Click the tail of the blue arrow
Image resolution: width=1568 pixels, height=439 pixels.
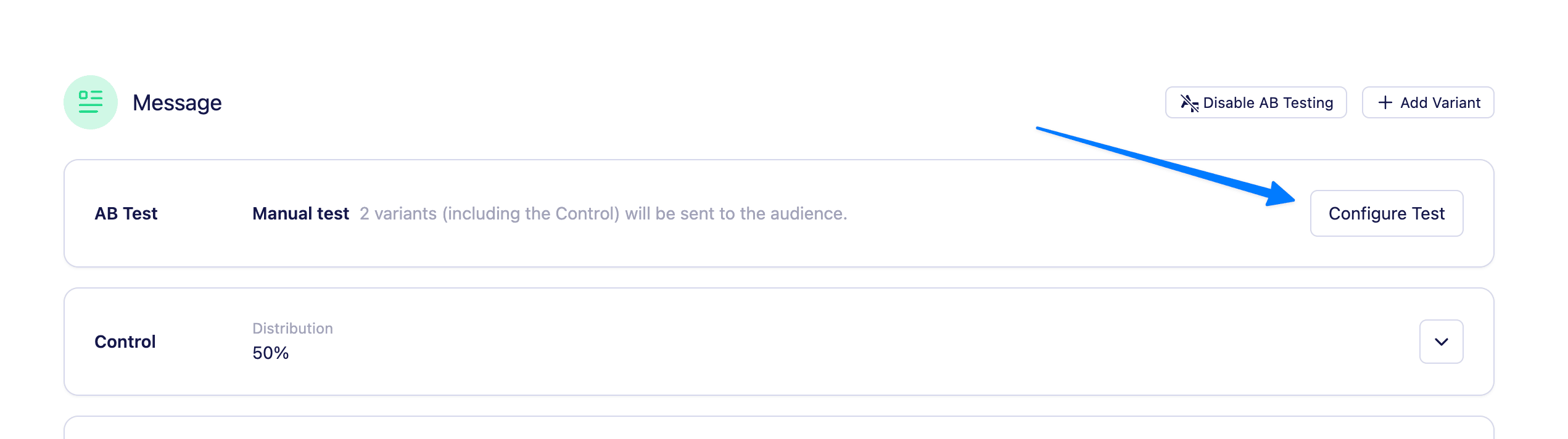pyautogui.click(x=1042, y=129)
